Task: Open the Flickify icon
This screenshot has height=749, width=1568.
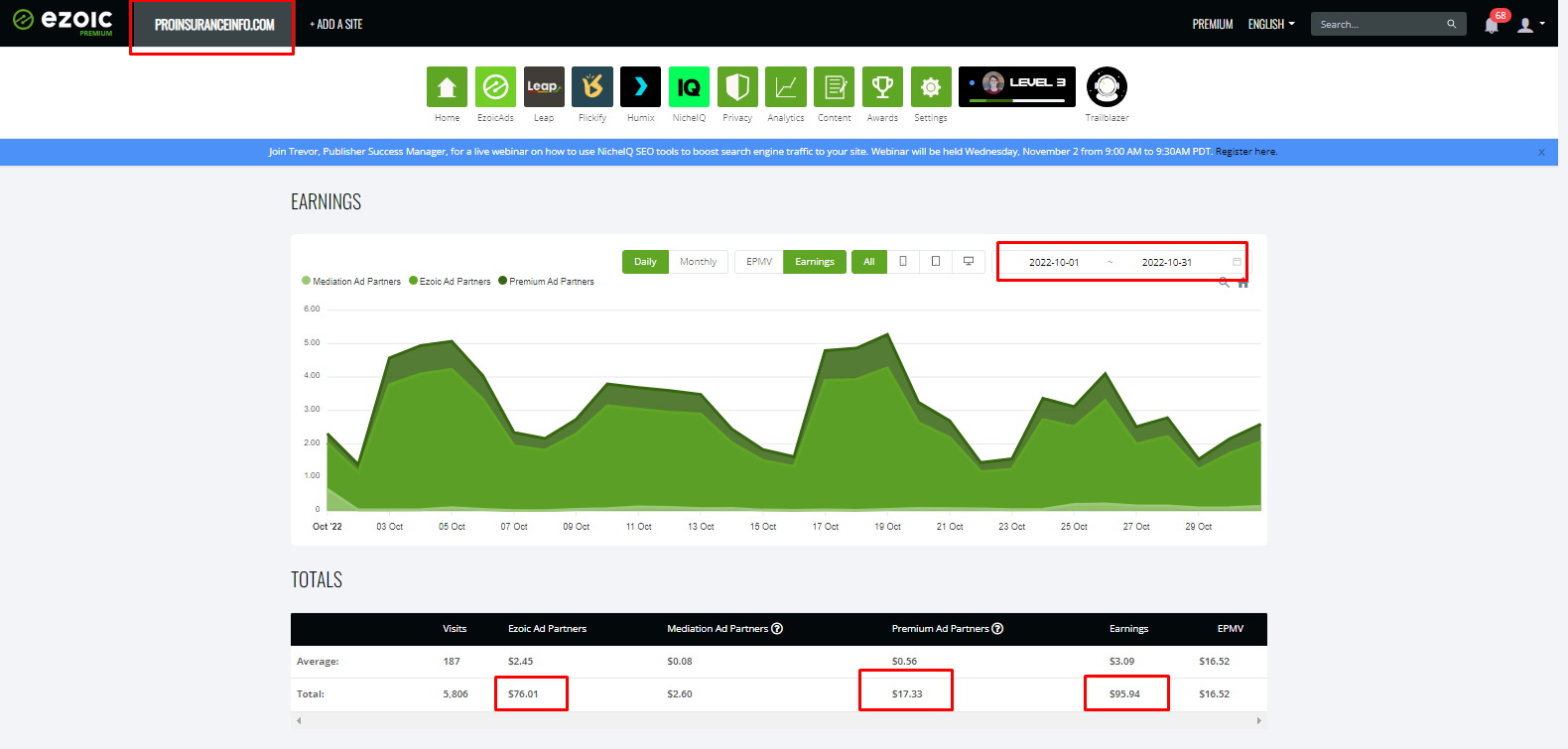Action: (x=592, y=87)
